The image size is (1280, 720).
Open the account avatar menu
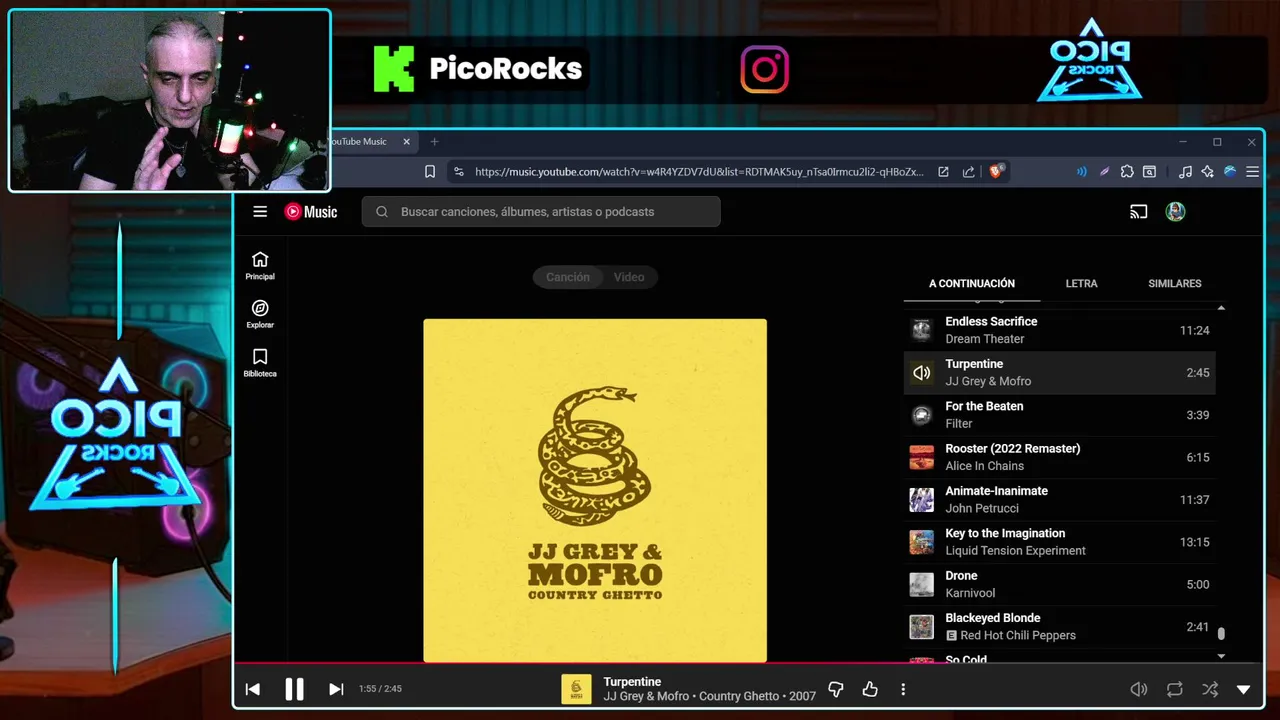pos(1176,211)
